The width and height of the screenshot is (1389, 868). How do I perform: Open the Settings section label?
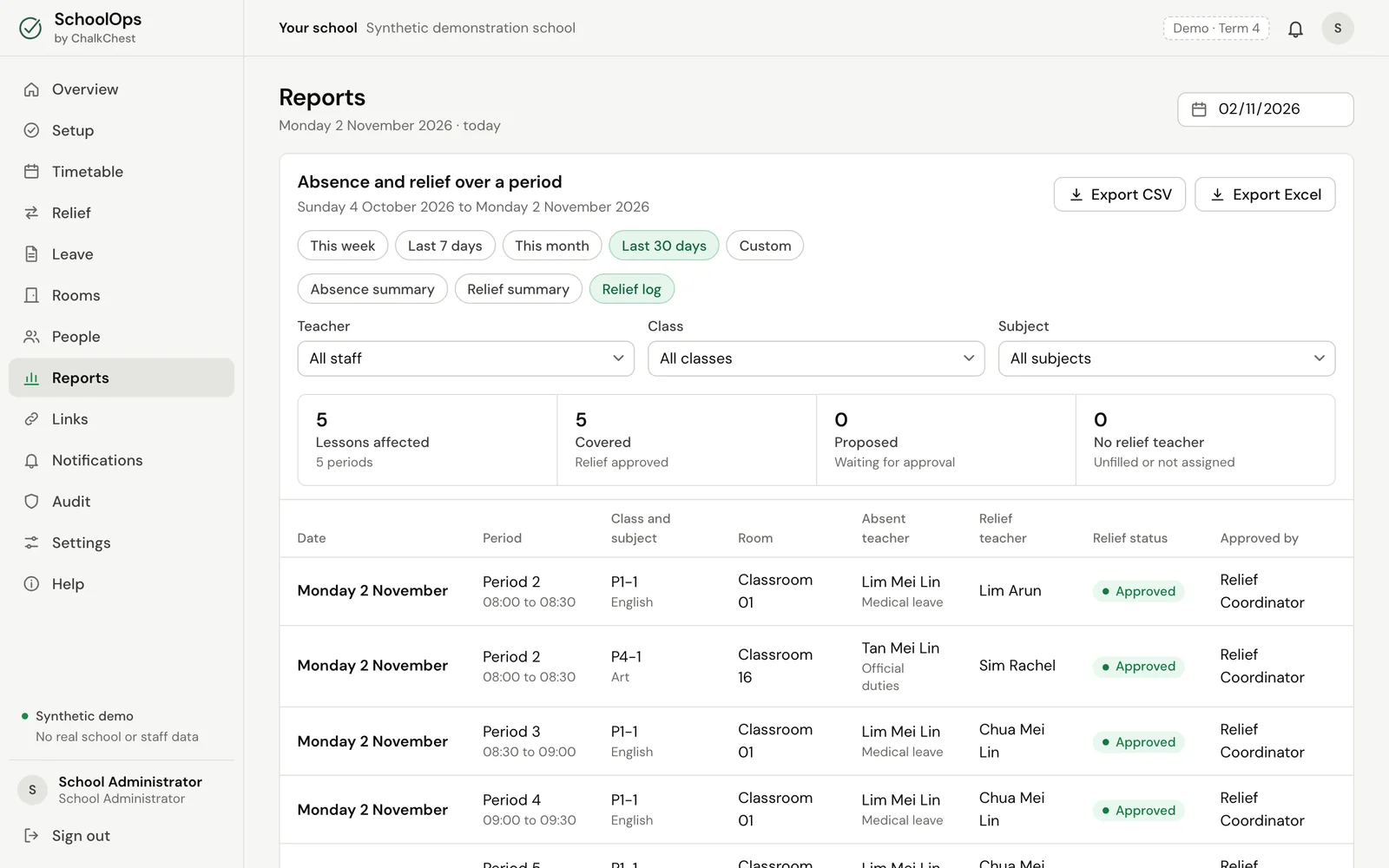coord(82,542)
